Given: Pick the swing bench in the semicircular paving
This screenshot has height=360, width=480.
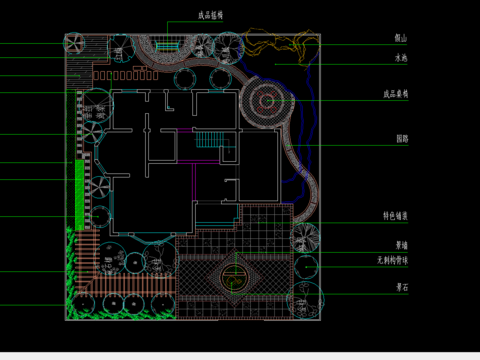Looking at the screenshot, I should click(168, 45).
